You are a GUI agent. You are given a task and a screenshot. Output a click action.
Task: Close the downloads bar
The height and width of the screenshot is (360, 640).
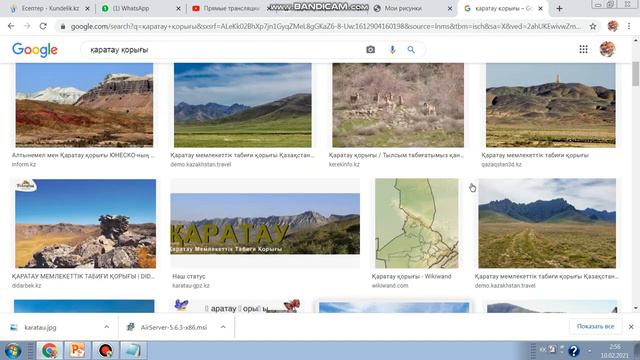coord(631,327)
